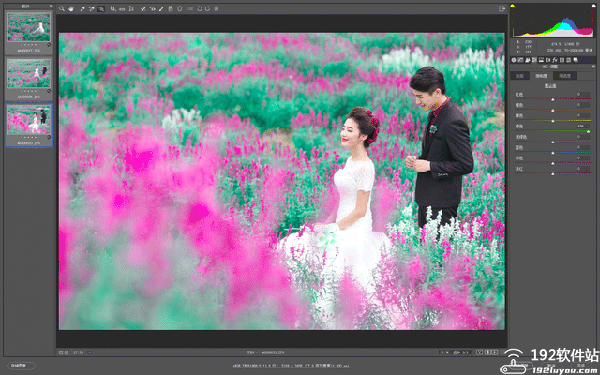Click the Rotate counterclockwise icon
Viewport: 600px width, 375px height.
pos(199,8)
